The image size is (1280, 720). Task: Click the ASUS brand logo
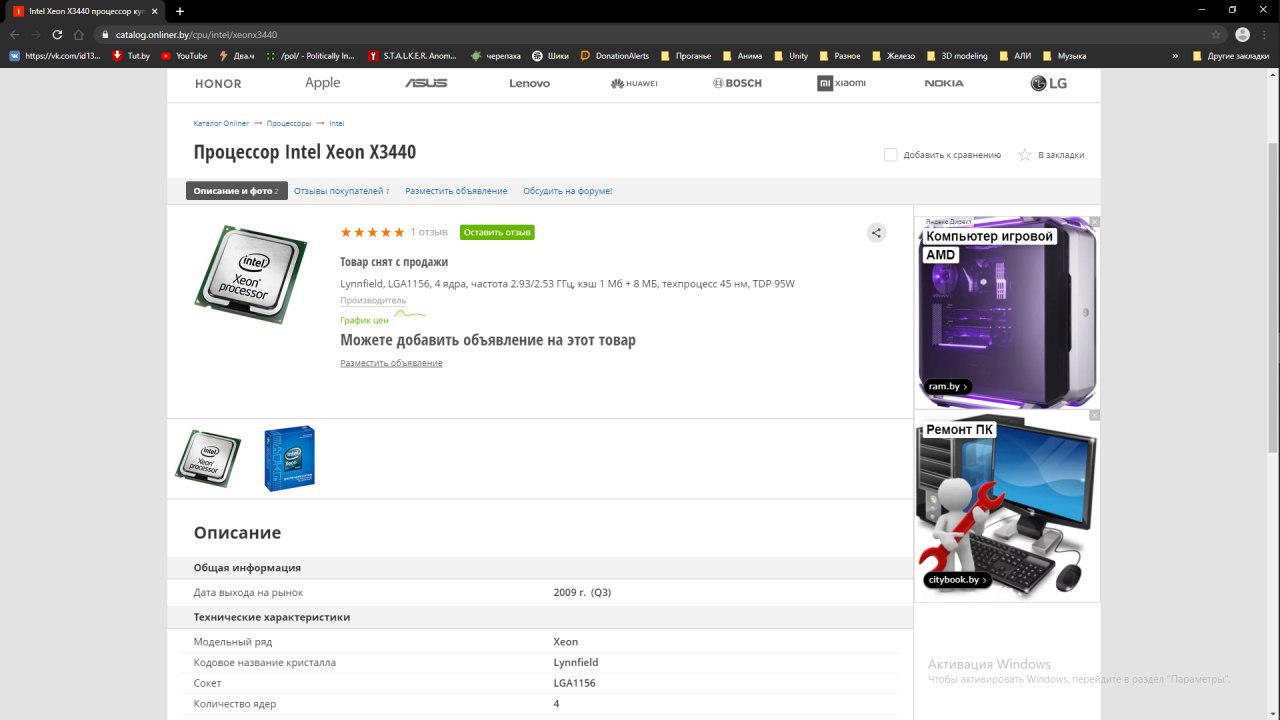pyautogui.click(x=426, y=83)
